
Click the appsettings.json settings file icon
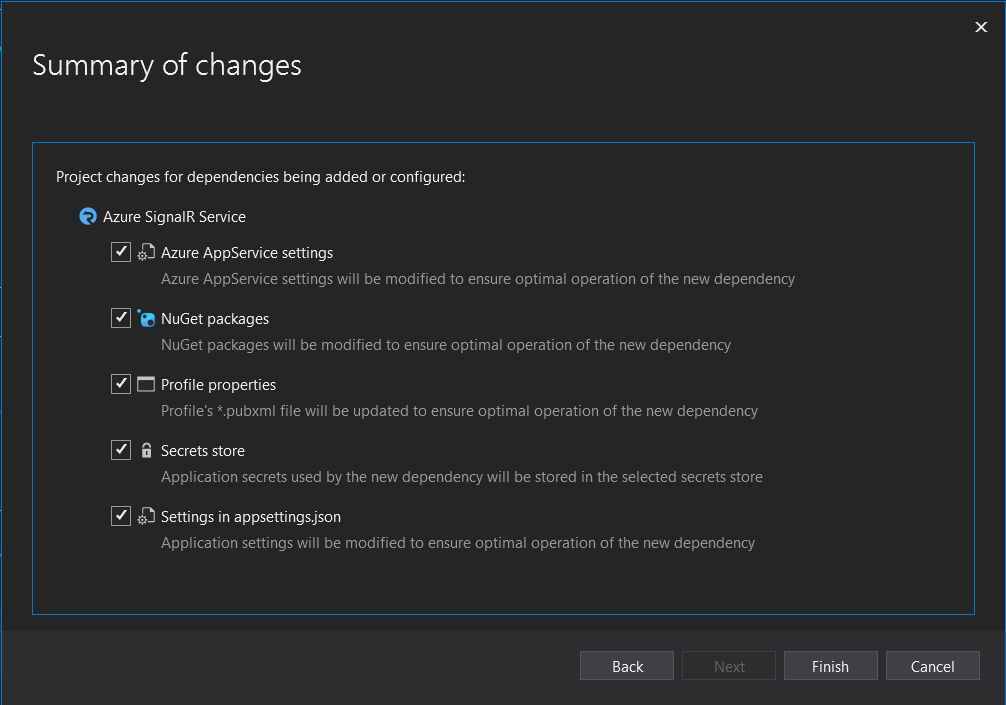(146, 517)
